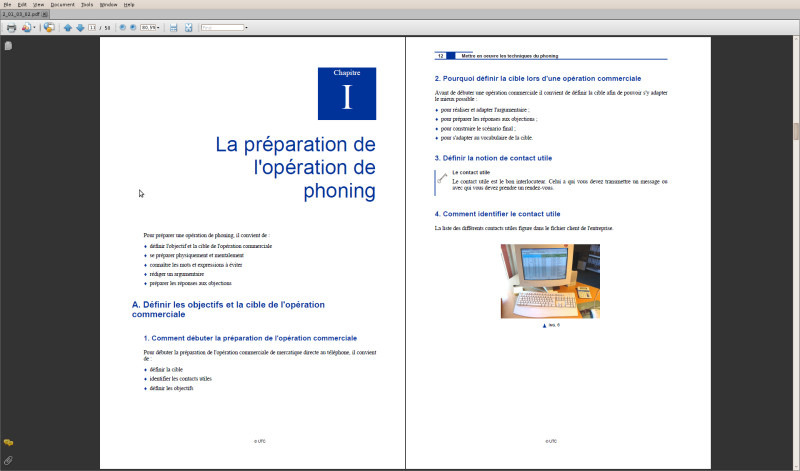Open the Comments panel in sidebar
Screen dimensions: 800x471
(8, 441)
